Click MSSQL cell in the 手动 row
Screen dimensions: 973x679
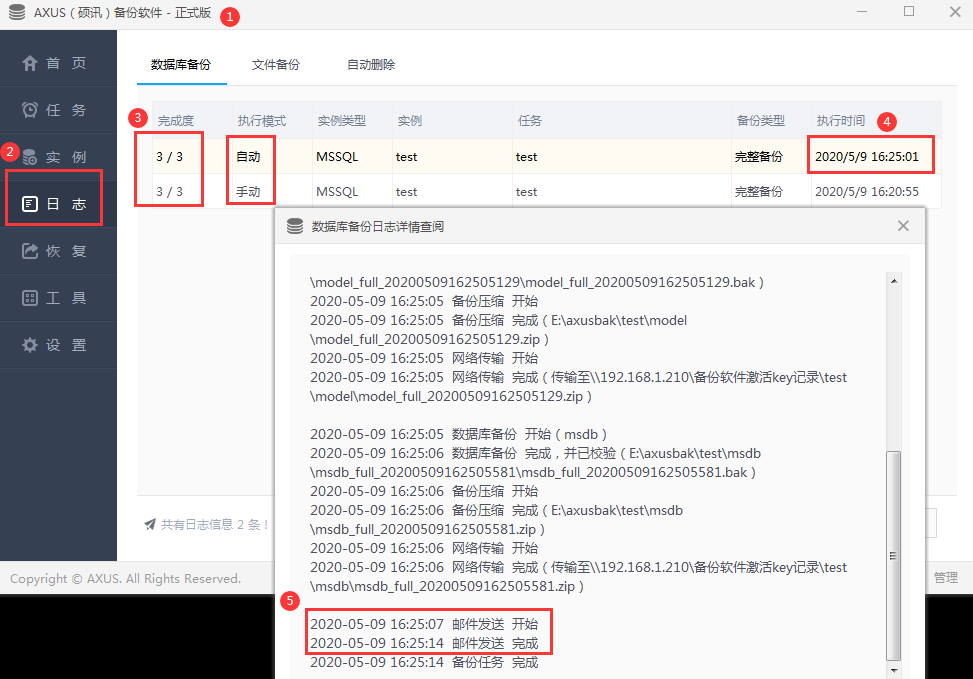click(337, 191)
